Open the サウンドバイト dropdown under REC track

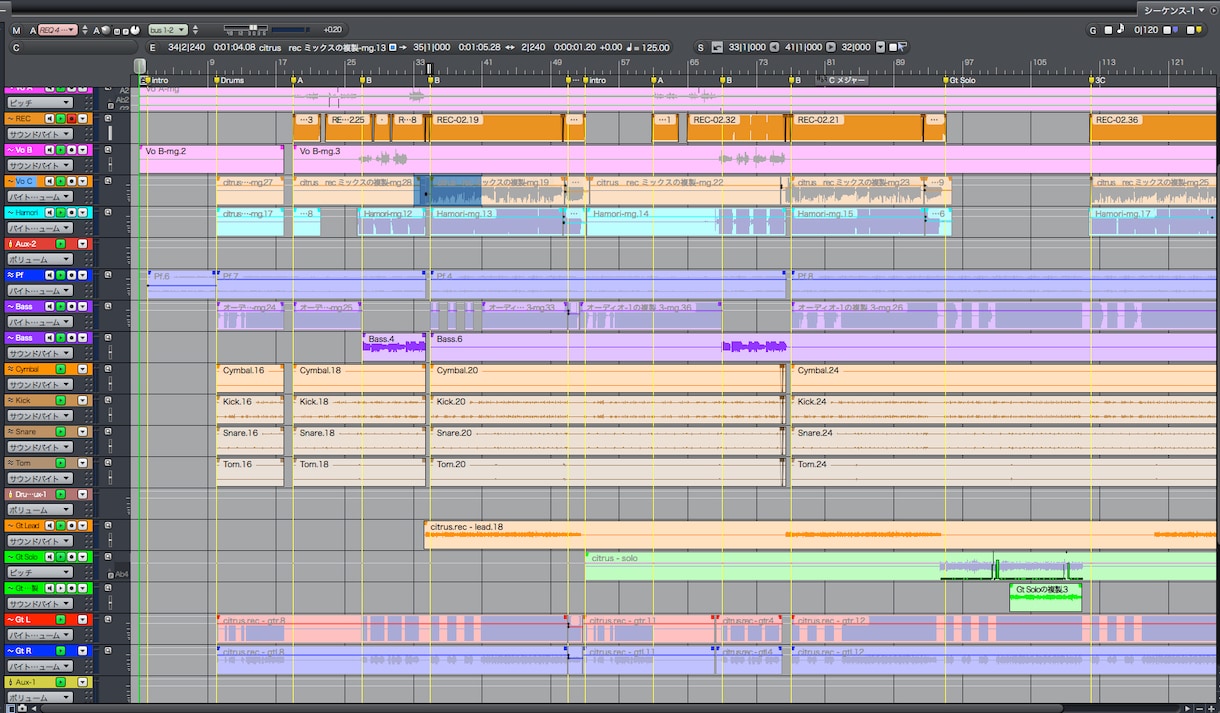tap(39, 134)
